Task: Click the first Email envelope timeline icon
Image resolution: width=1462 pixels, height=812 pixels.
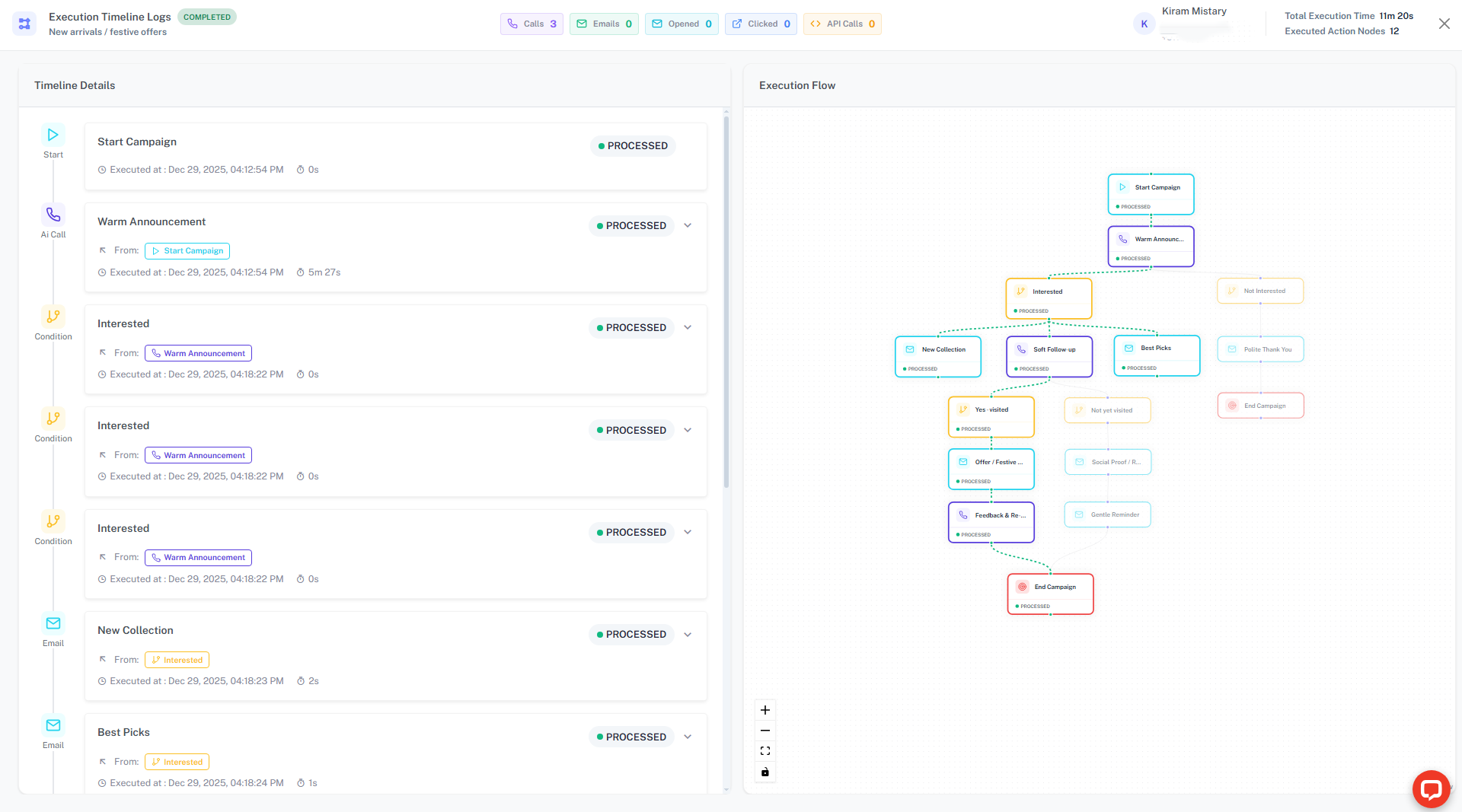Action: (x=53, y=623)
